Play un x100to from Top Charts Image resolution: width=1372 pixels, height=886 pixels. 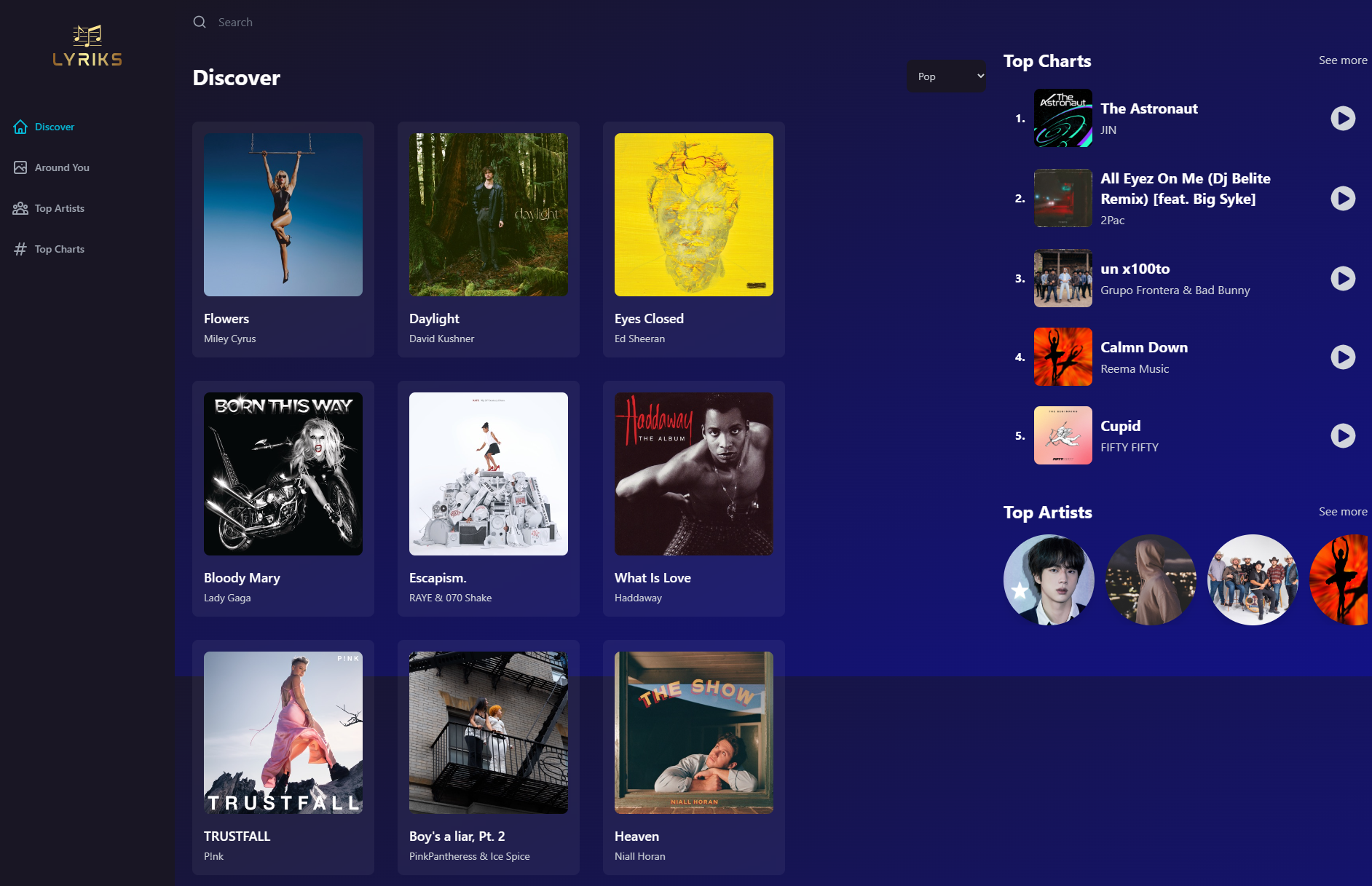point(1343,278)
